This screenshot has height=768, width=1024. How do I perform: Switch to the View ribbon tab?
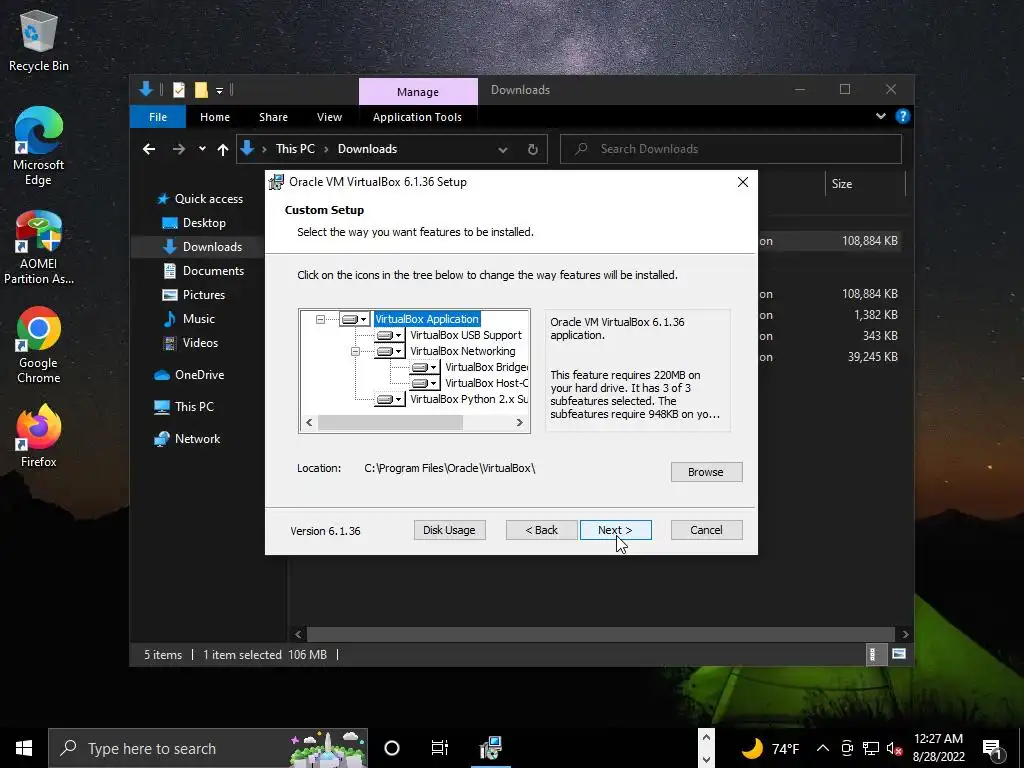point(329,117)
